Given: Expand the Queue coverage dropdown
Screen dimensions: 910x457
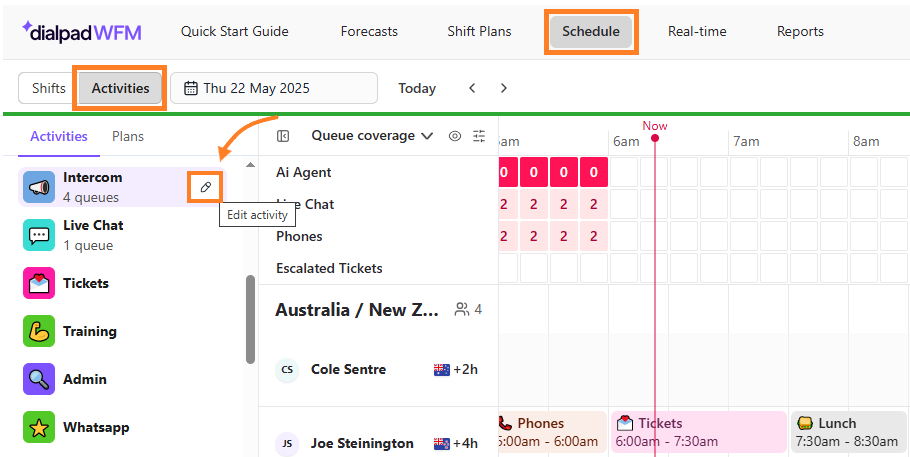Looking at the screenshot, I should click(372, 136).
